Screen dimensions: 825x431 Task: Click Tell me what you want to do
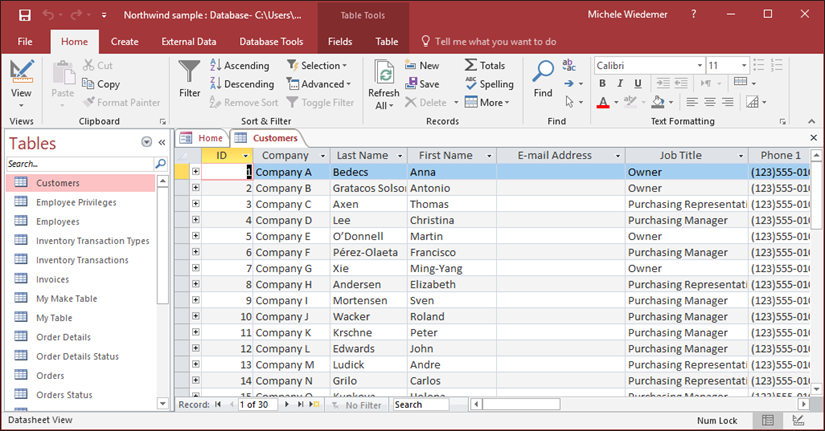489,42
